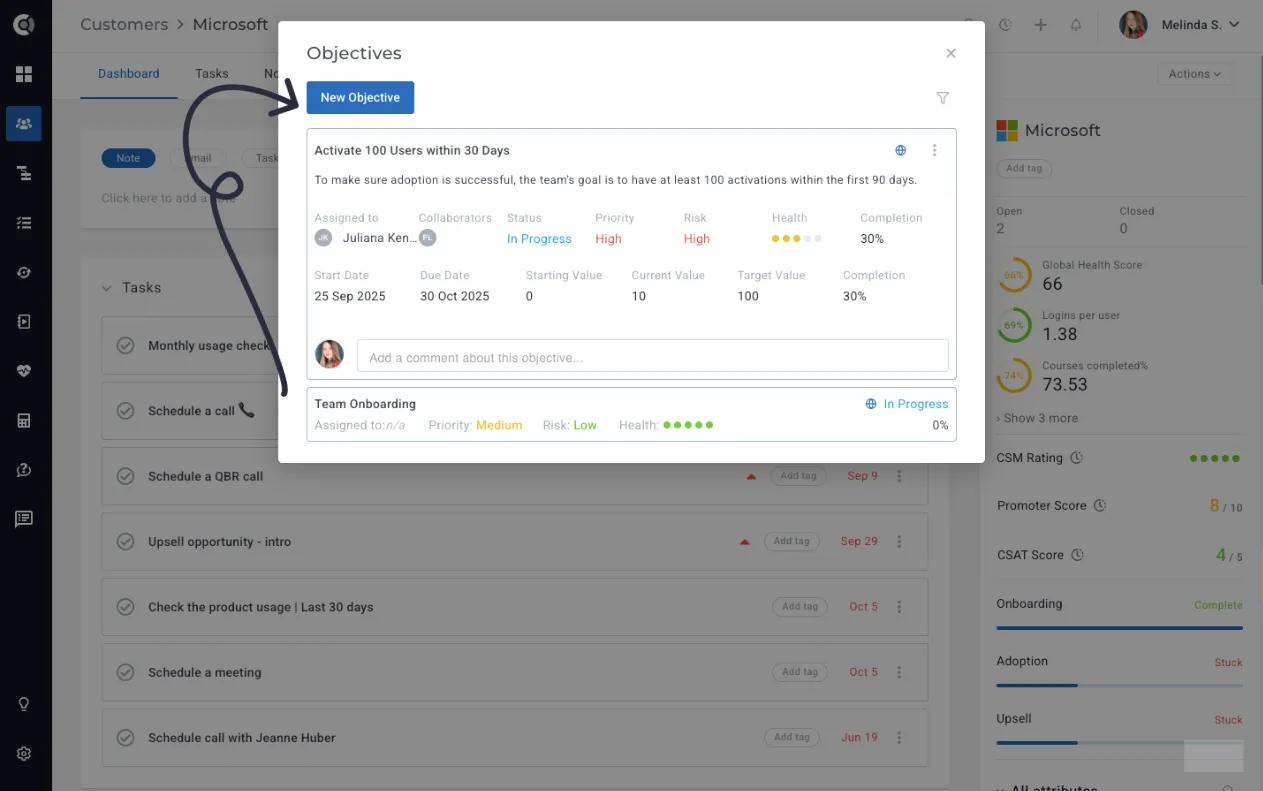Click the comment field for the objective
The width and height of the screenshot is (1263, 791).
point(653,357)
